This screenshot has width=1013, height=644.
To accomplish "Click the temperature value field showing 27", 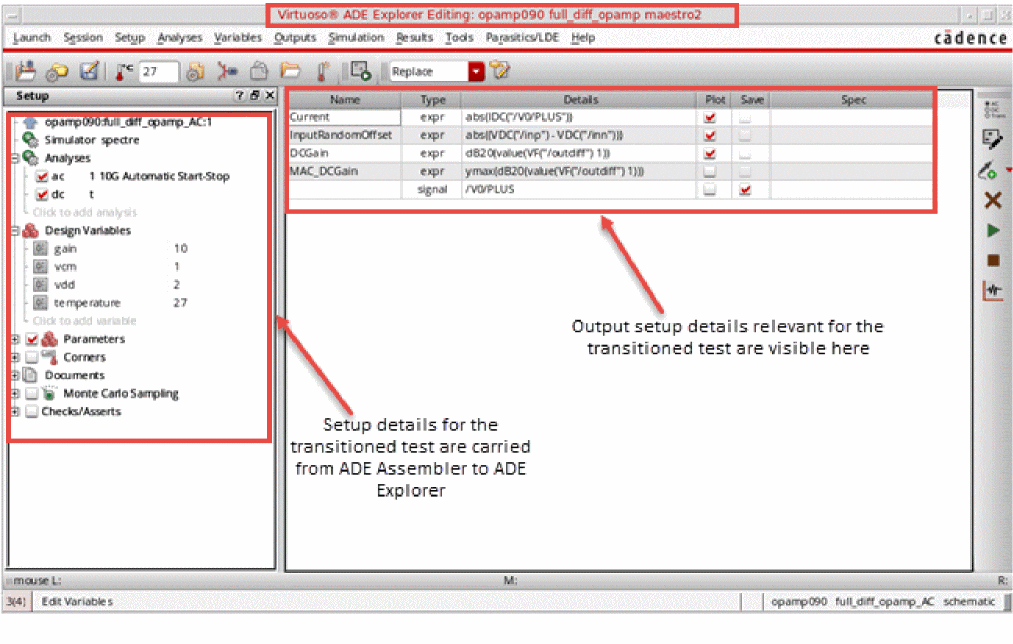I will pyautogui.click(x=158, y=72).
